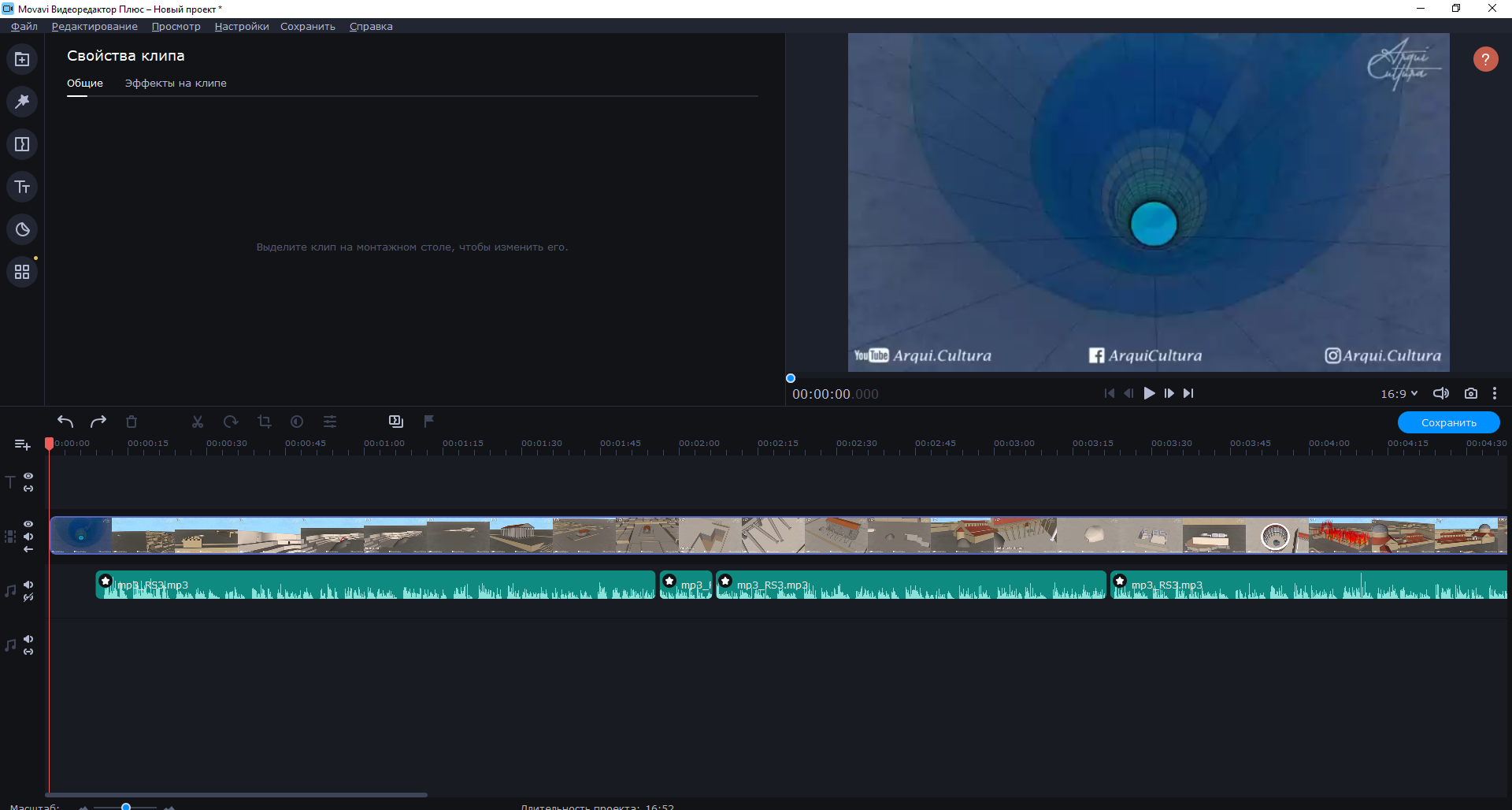The image size is (1512, 810).
Task: Open the Просмотр menu
Action: (x=176, y=26)
